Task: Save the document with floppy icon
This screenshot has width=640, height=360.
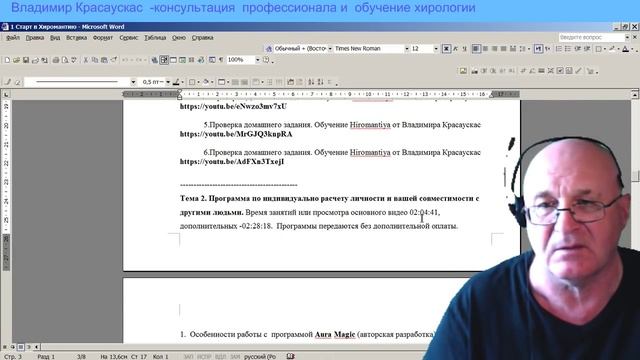Action: [x=26, y=60]
